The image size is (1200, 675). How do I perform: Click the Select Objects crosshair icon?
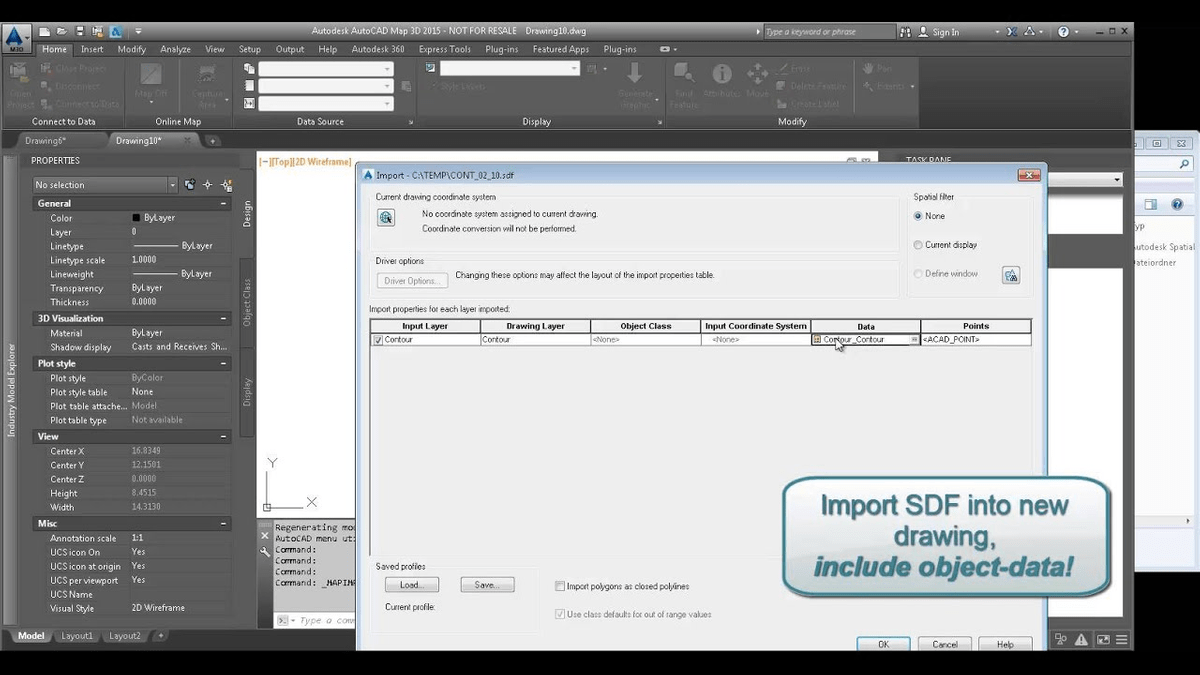pyautogui.click(x=207, y=185)
